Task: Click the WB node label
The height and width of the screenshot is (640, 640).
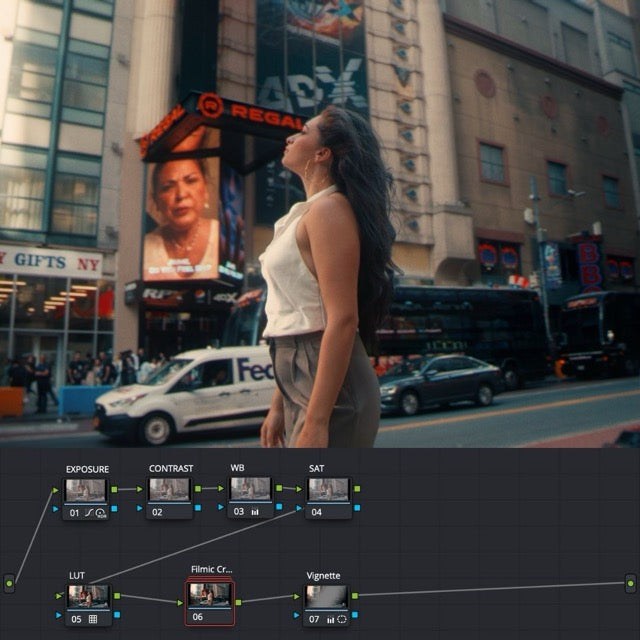Action: click(237, 468)
